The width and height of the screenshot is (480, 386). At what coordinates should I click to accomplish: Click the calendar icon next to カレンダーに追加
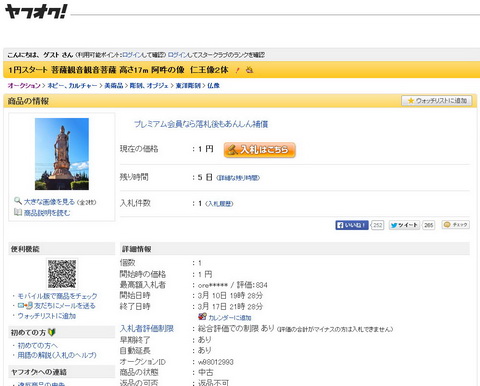(x=202, y=316)
